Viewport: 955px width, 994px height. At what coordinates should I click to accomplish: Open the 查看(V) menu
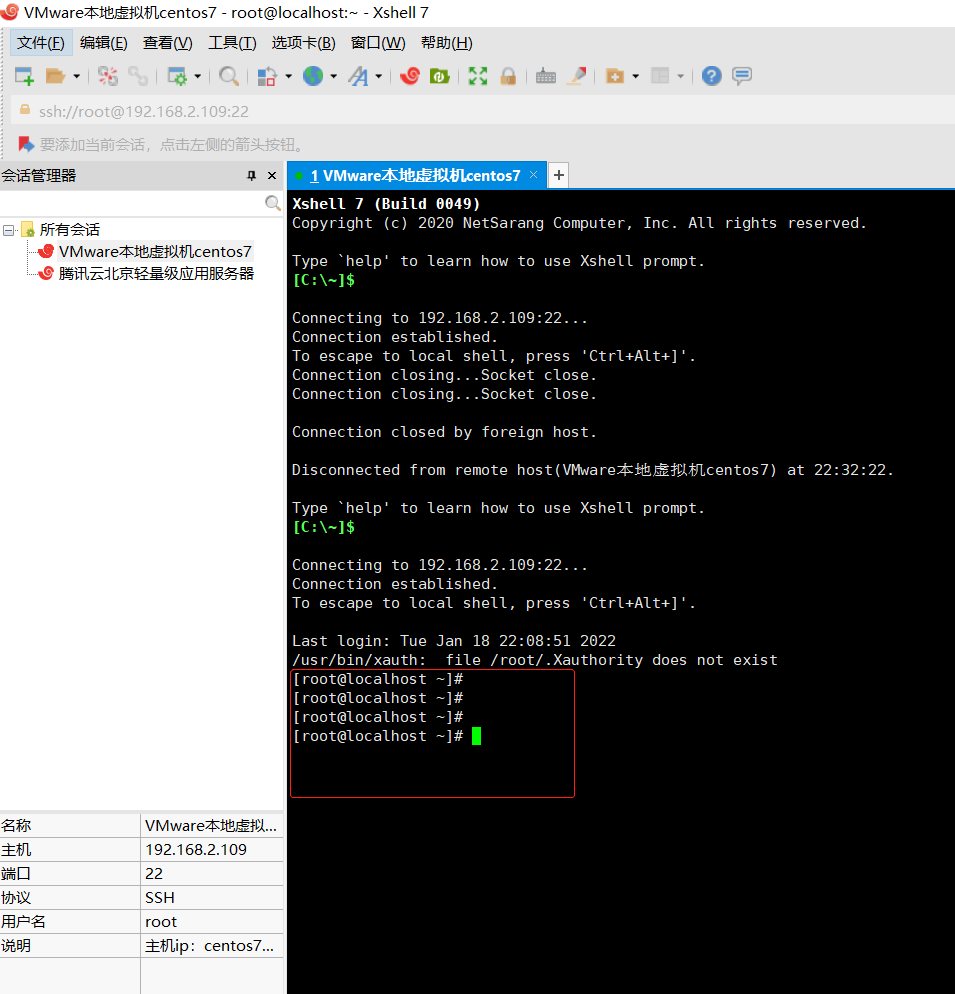click(167, 42)
